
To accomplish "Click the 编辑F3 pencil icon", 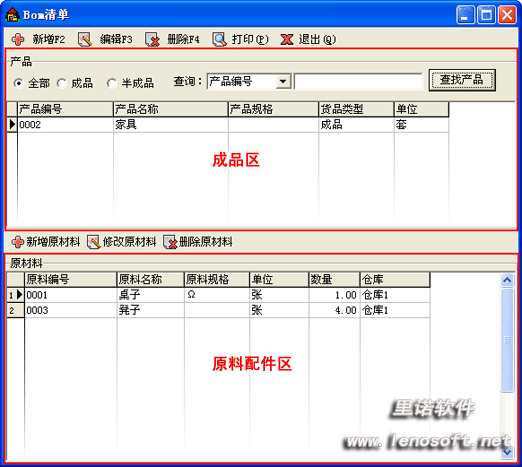I will point(85,39).
